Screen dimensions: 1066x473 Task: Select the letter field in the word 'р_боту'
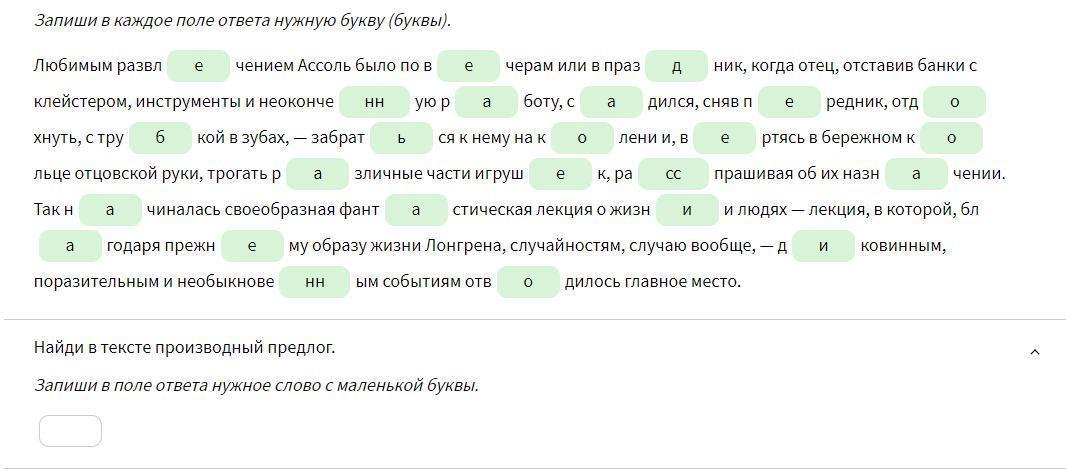(486, 102)
